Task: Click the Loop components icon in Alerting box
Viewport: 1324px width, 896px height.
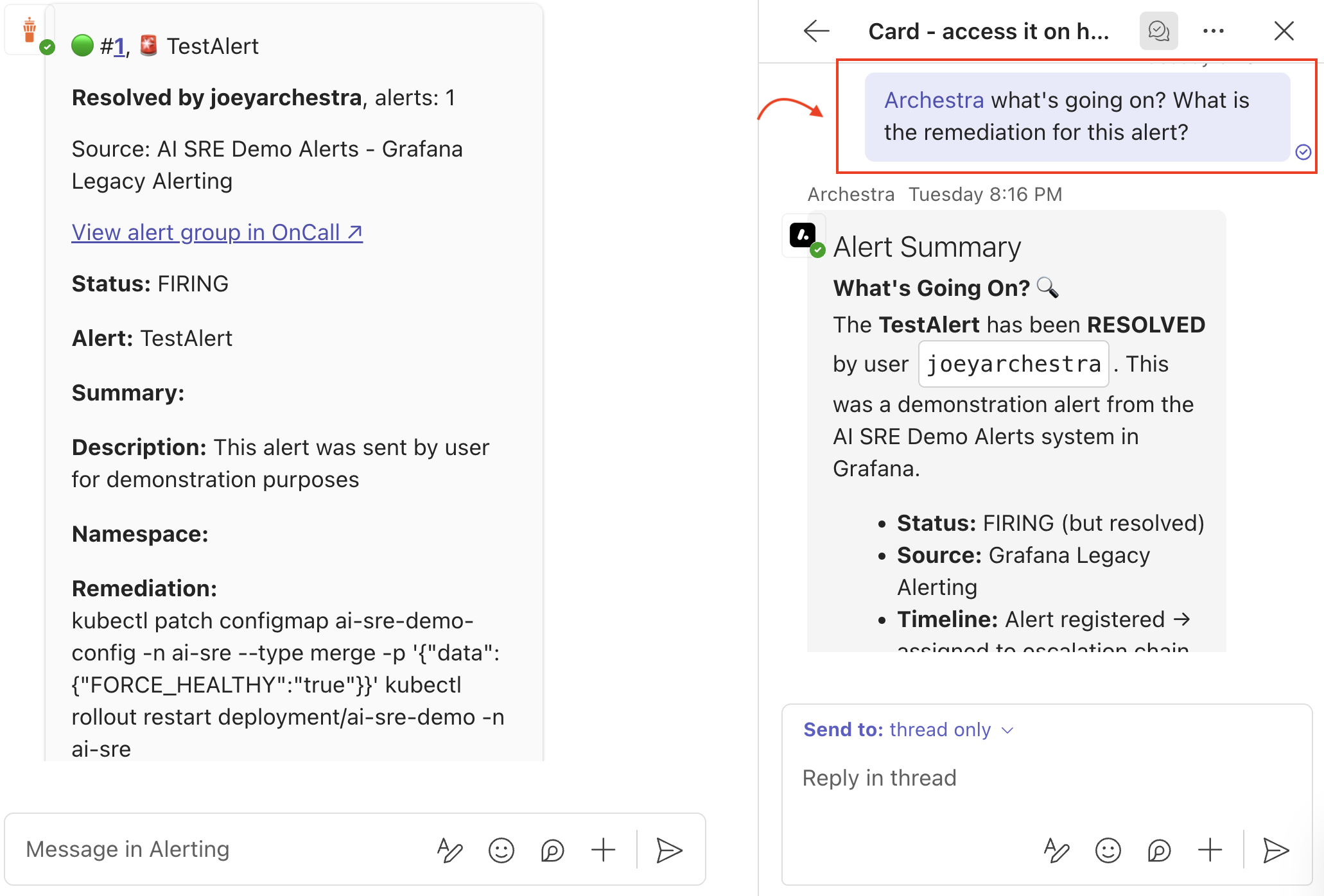Action: pyautogui.click(x=552, y=850)
